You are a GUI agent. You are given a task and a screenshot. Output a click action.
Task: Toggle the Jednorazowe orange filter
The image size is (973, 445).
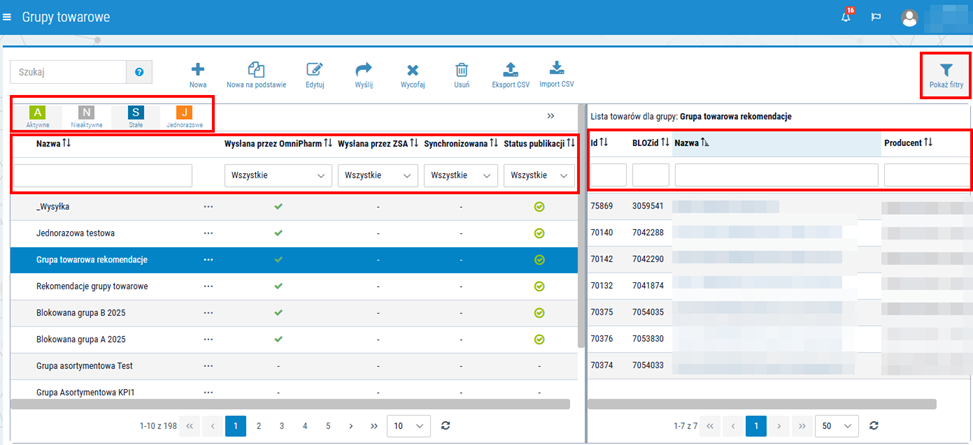point(184,116)
